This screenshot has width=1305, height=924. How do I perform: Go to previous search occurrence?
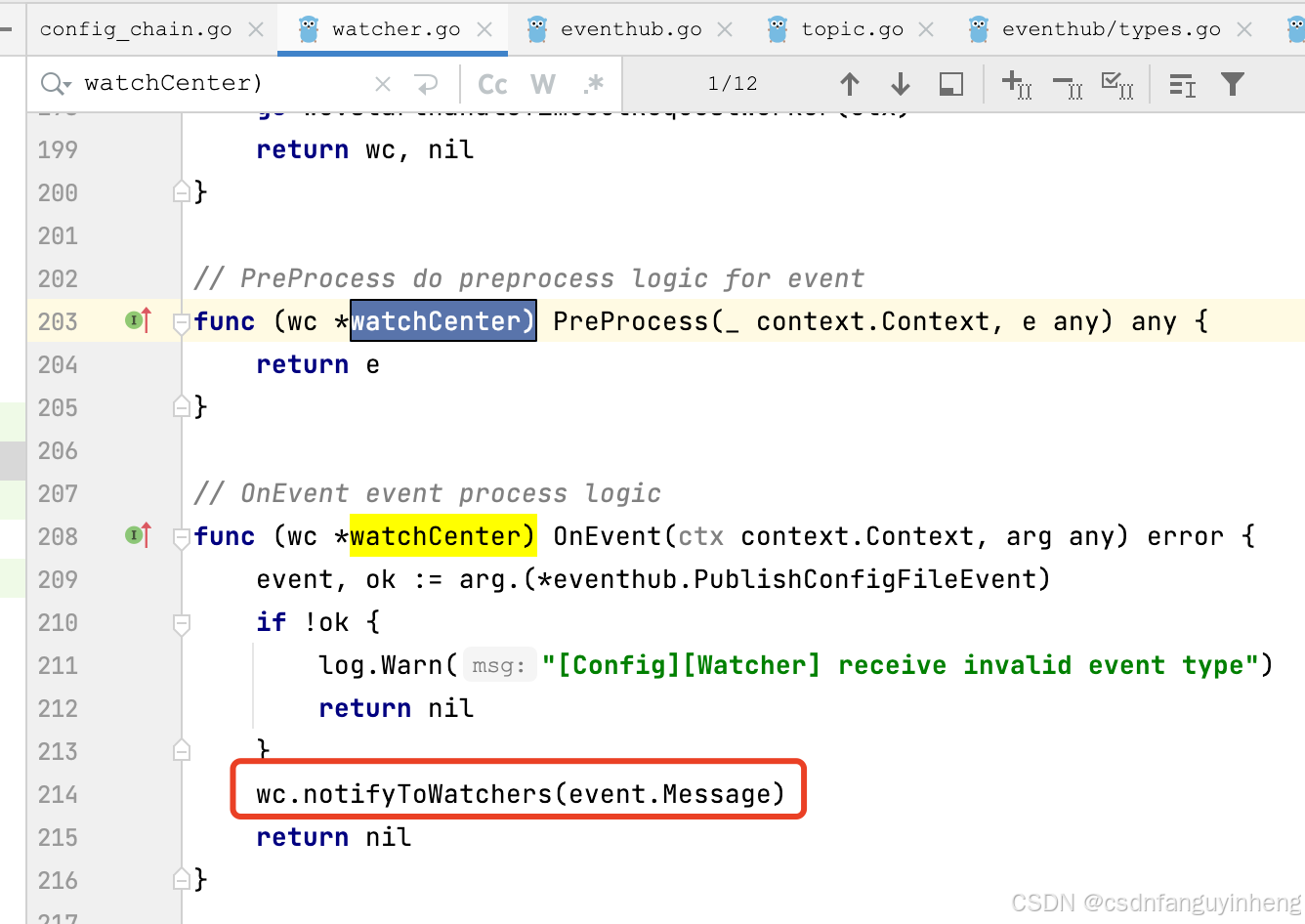point(850,85)
